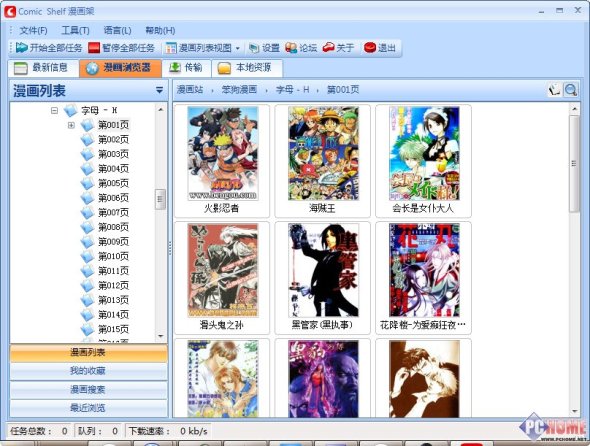Click the 漫画列表 bottom panel button
This screenshot has width=590, height=446.
click(x=88, y=353)
